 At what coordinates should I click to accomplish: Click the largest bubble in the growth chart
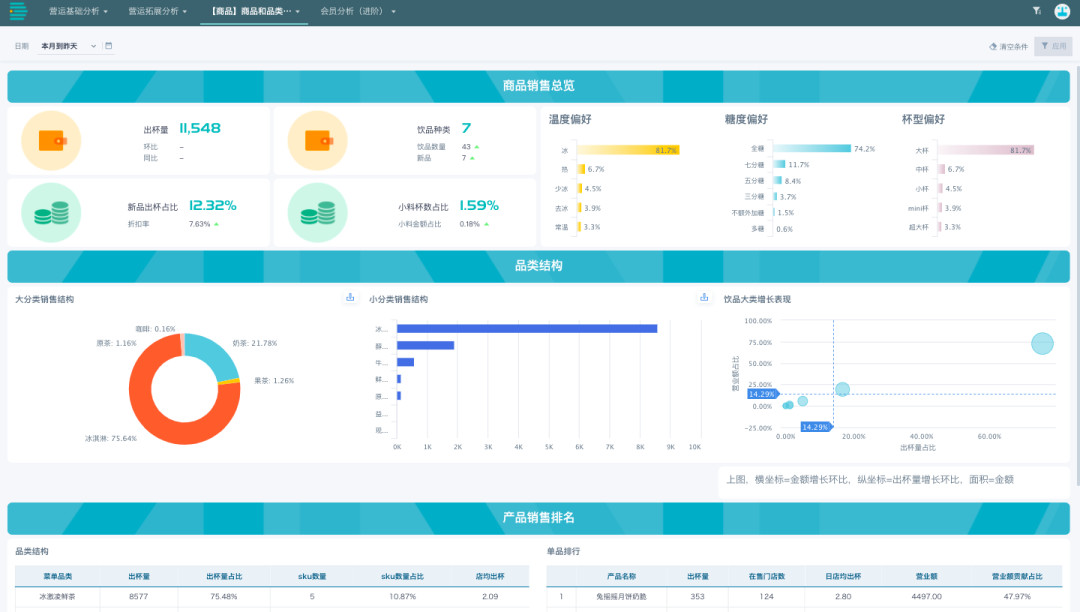(x=1042, y=344)
